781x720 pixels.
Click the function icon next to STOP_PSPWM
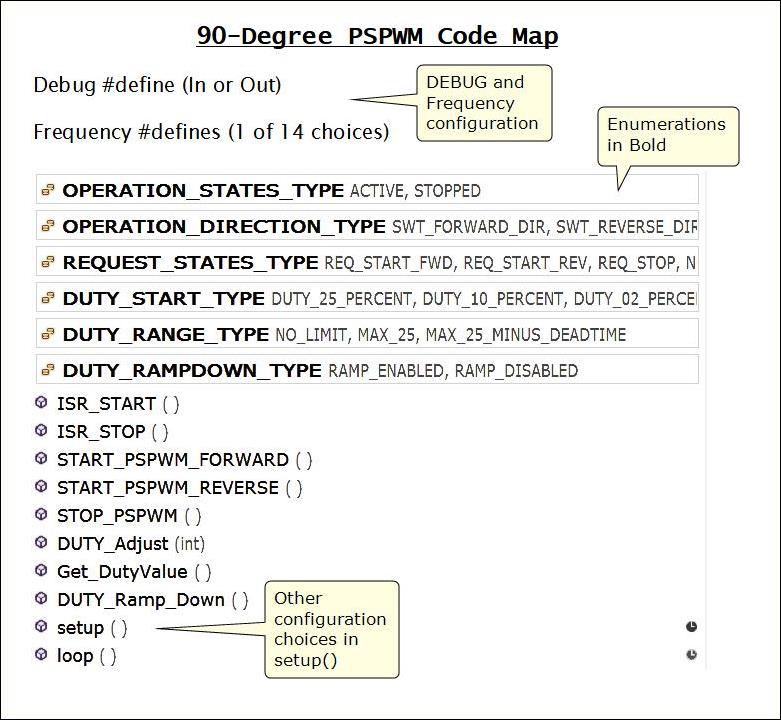coord(41,515)
